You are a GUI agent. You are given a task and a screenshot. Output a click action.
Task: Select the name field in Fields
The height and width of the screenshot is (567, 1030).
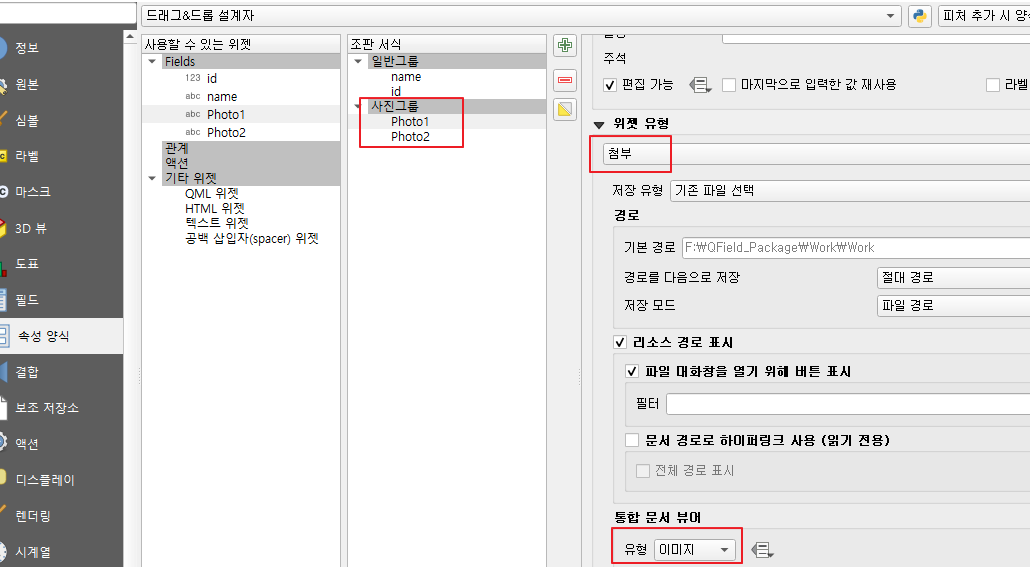click(221, 97)
